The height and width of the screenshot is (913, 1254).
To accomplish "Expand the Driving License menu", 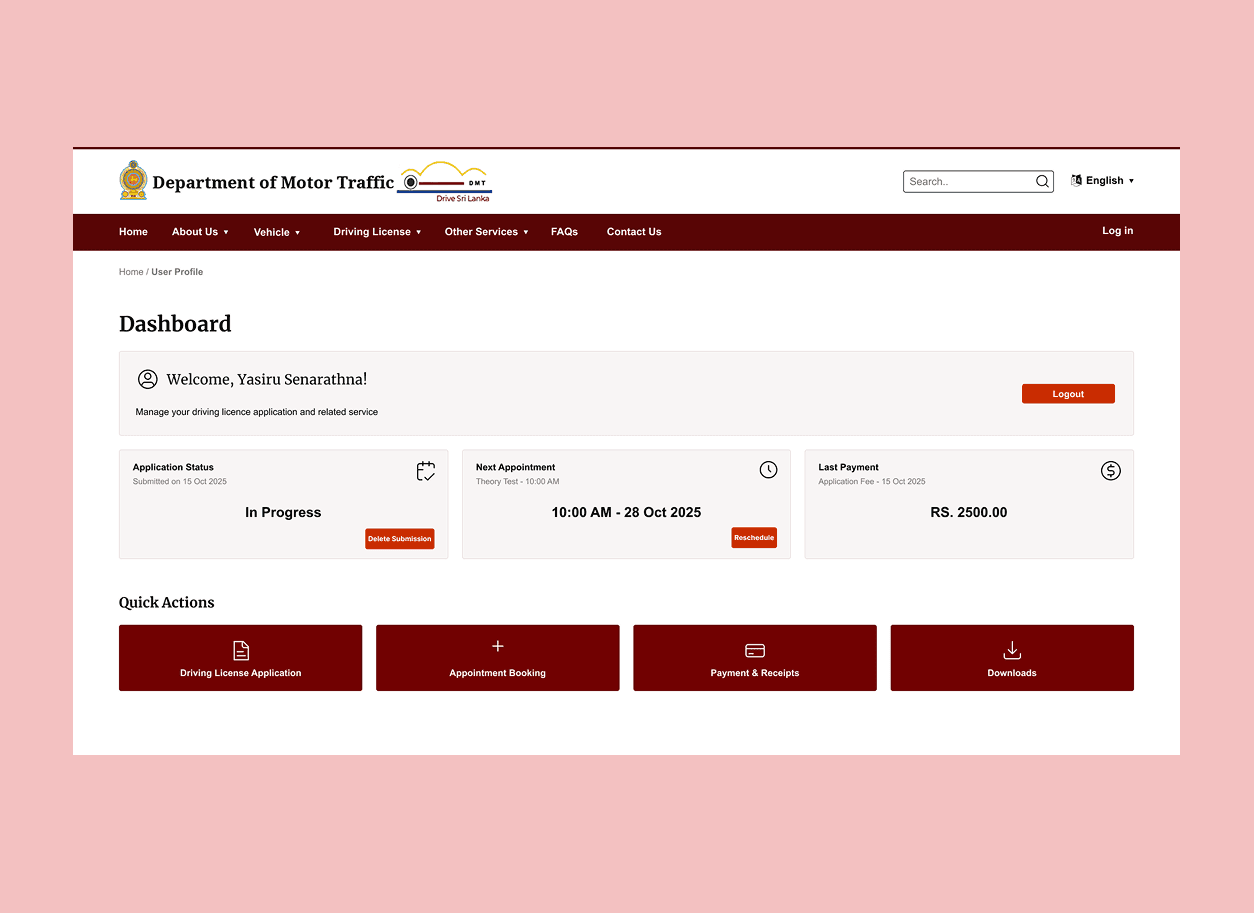I will [377, 232].
